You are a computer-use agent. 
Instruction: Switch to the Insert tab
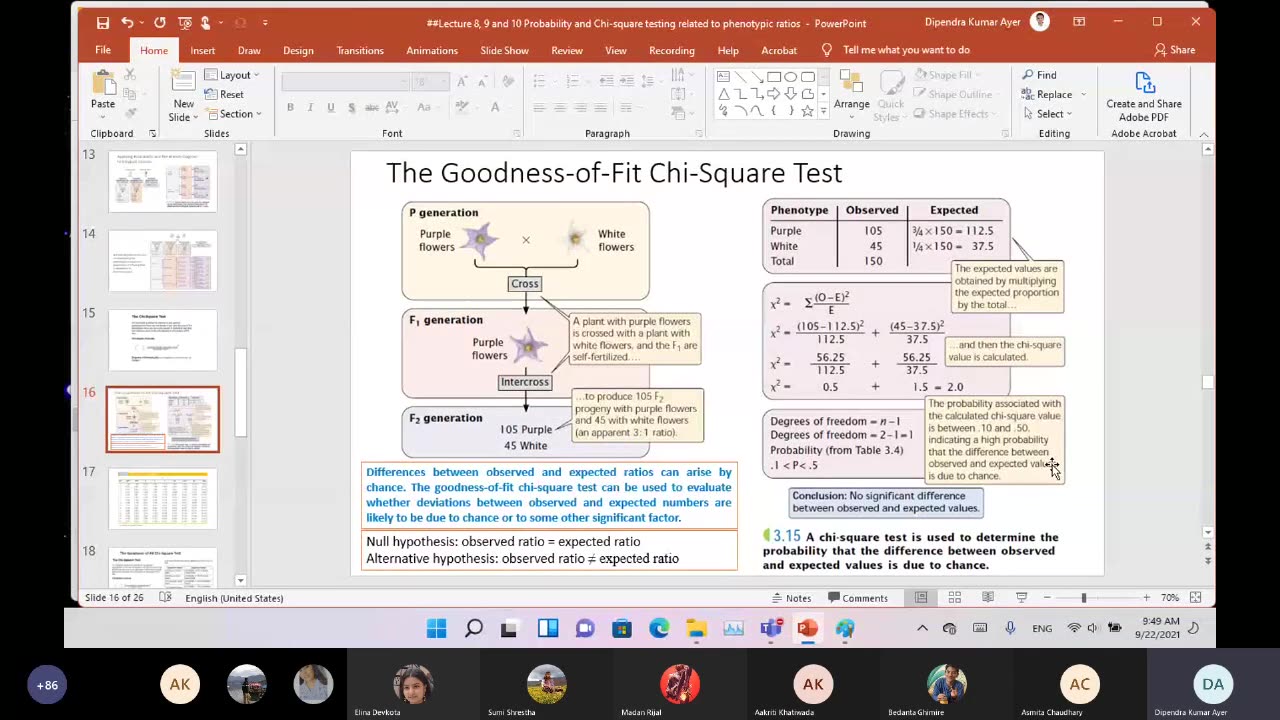(202, 50)
